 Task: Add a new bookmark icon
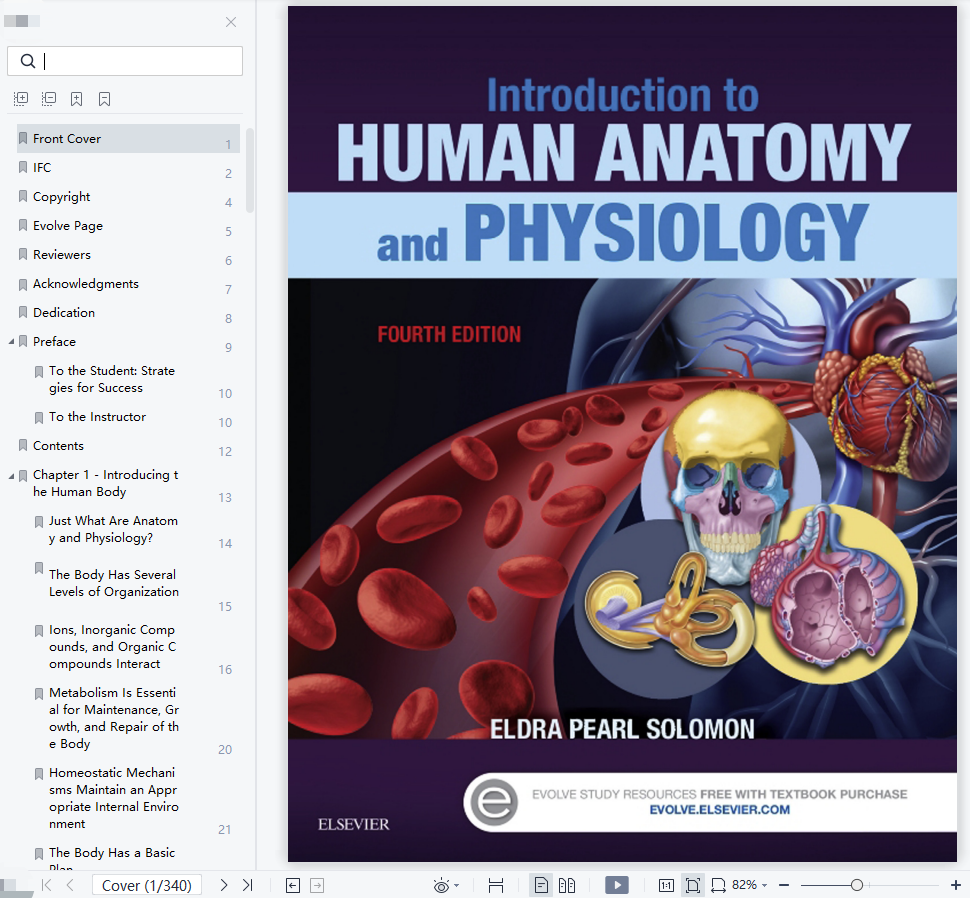coord(77,99)
